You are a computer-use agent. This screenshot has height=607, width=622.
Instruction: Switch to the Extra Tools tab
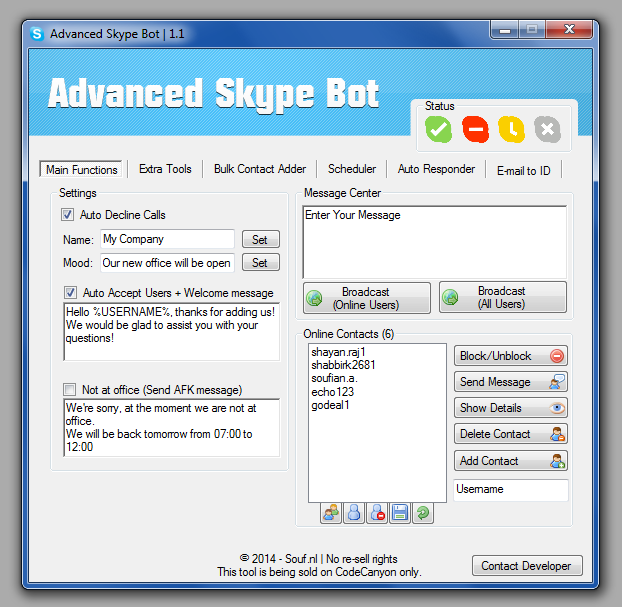point(165,169)
